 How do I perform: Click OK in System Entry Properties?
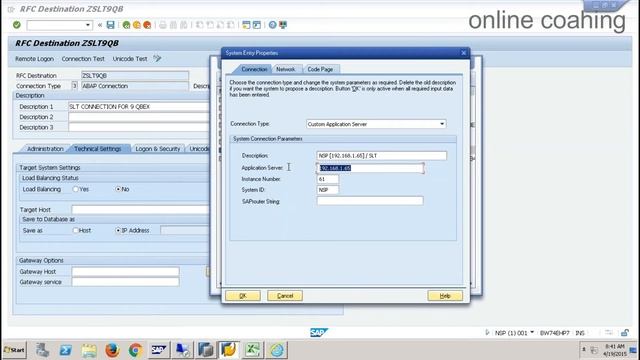pos(243,296)
